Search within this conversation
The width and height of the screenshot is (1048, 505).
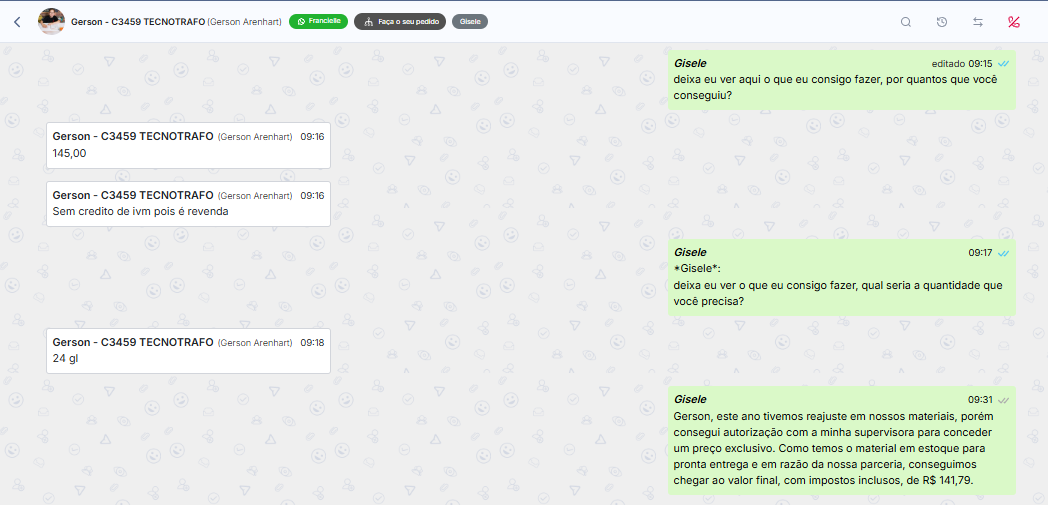click(906, 22)
